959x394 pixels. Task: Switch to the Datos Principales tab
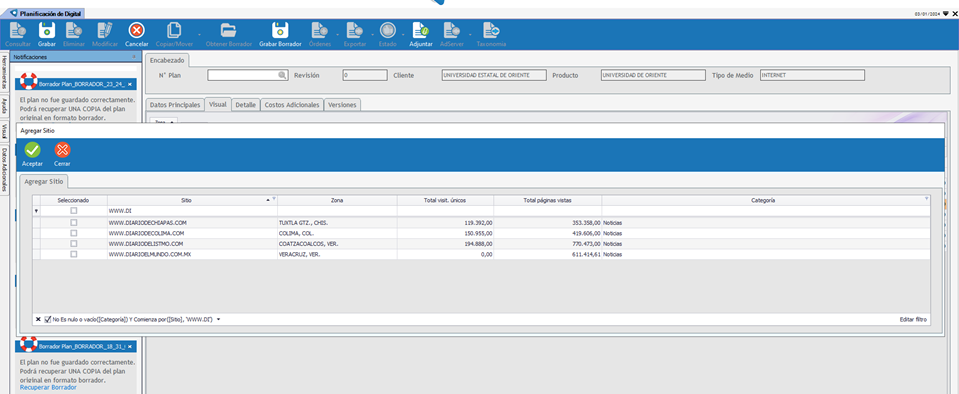pos(175,105)
